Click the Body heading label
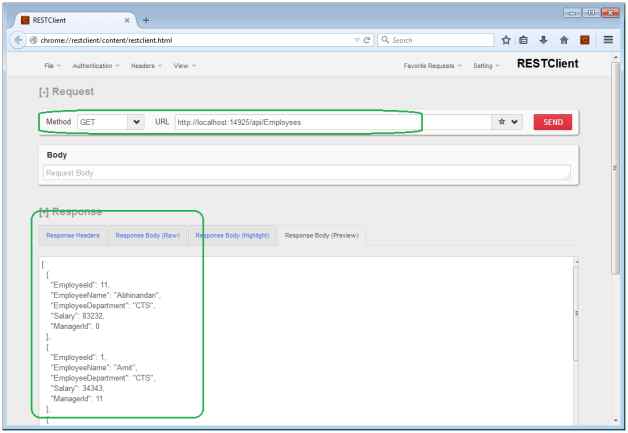 coord(57,155)
